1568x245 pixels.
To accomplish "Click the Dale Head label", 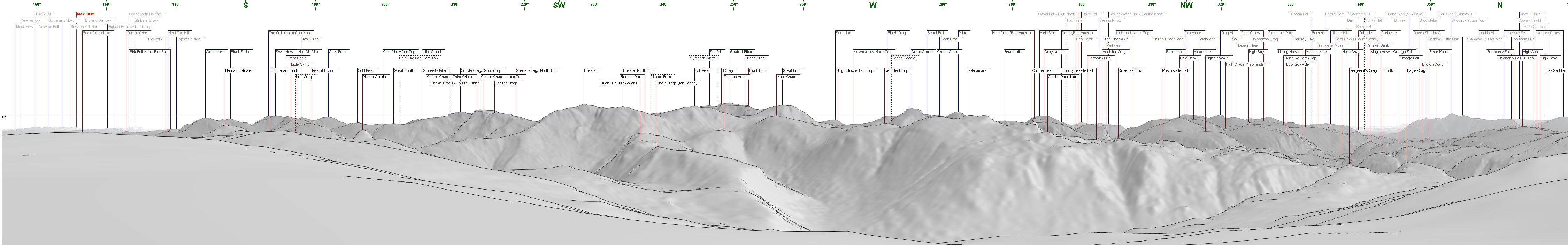I will tap(1188, 58).
